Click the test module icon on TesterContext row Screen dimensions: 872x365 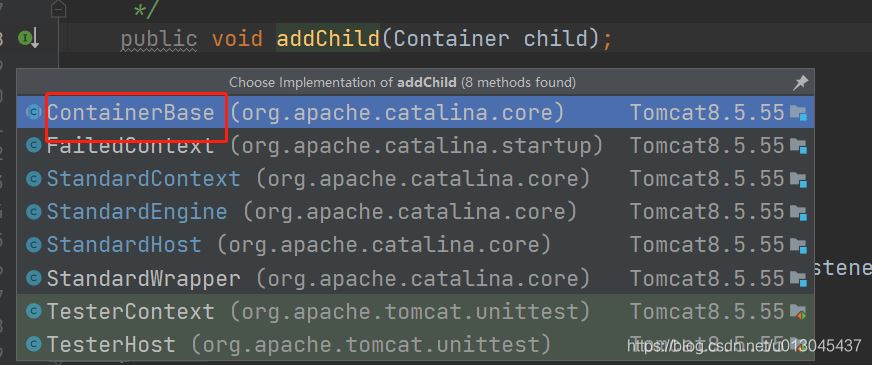[x=799, y=312]
